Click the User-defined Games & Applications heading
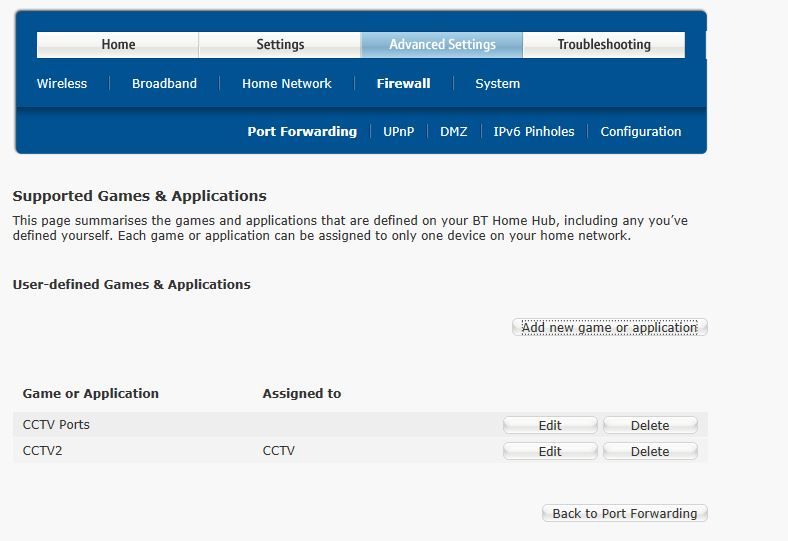The width and height of the screenshot is (788, 541). 131,284
